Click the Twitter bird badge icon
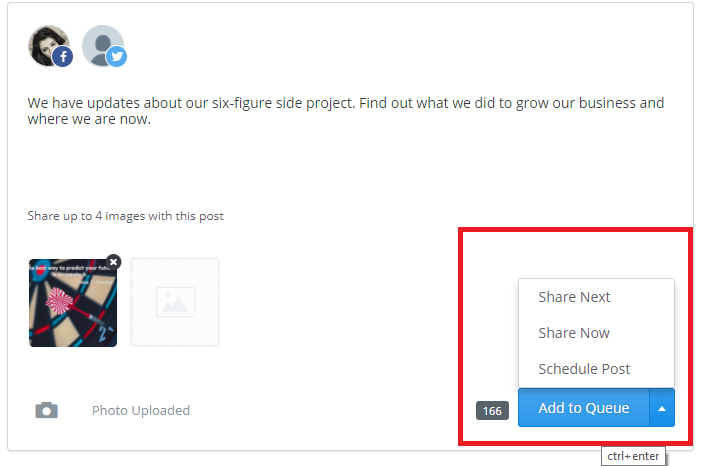The image size is (704, 466). tap(117, 57)
